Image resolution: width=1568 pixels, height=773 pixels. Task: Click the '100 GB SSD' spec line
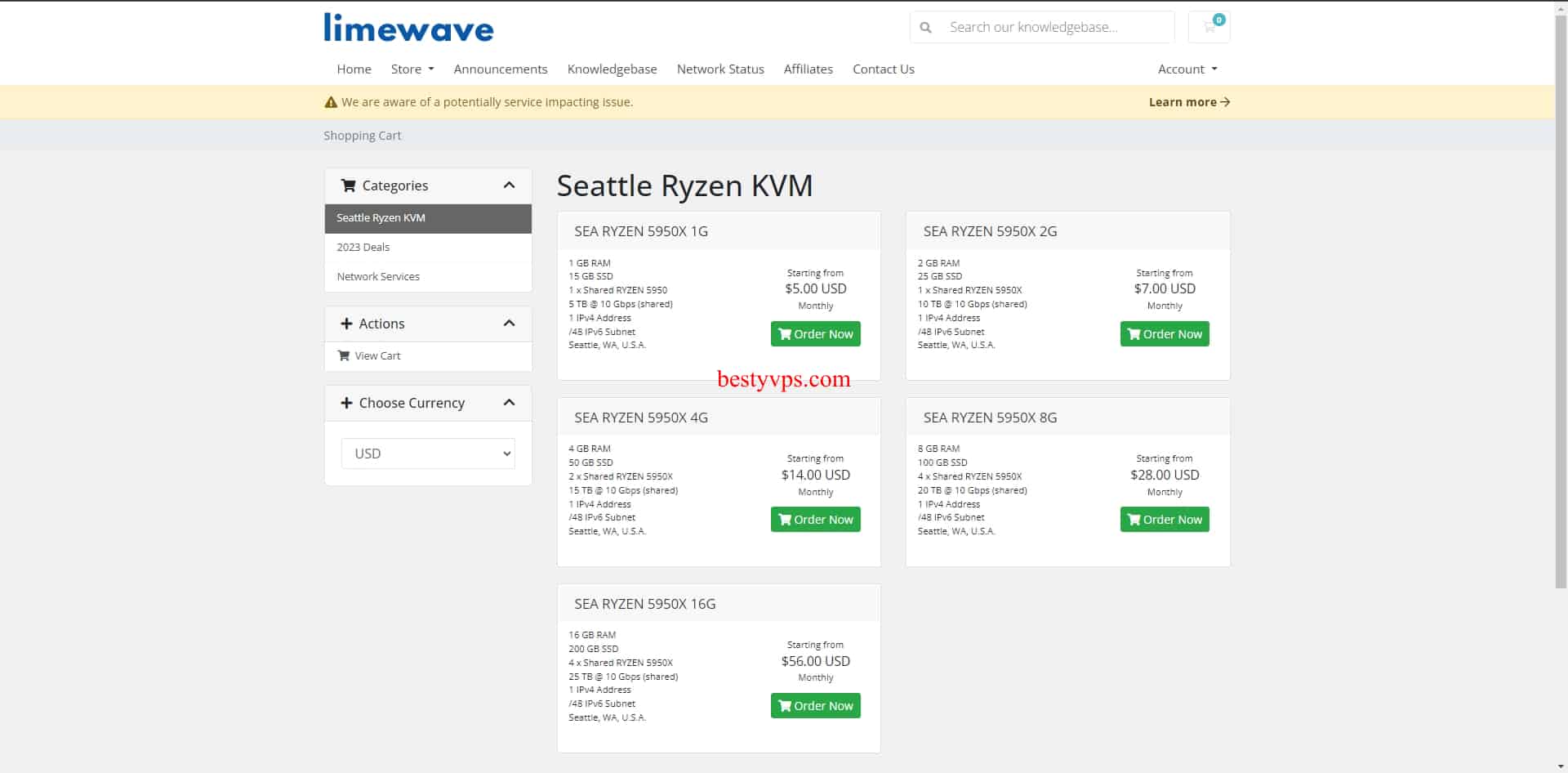(x=942, y=462)
